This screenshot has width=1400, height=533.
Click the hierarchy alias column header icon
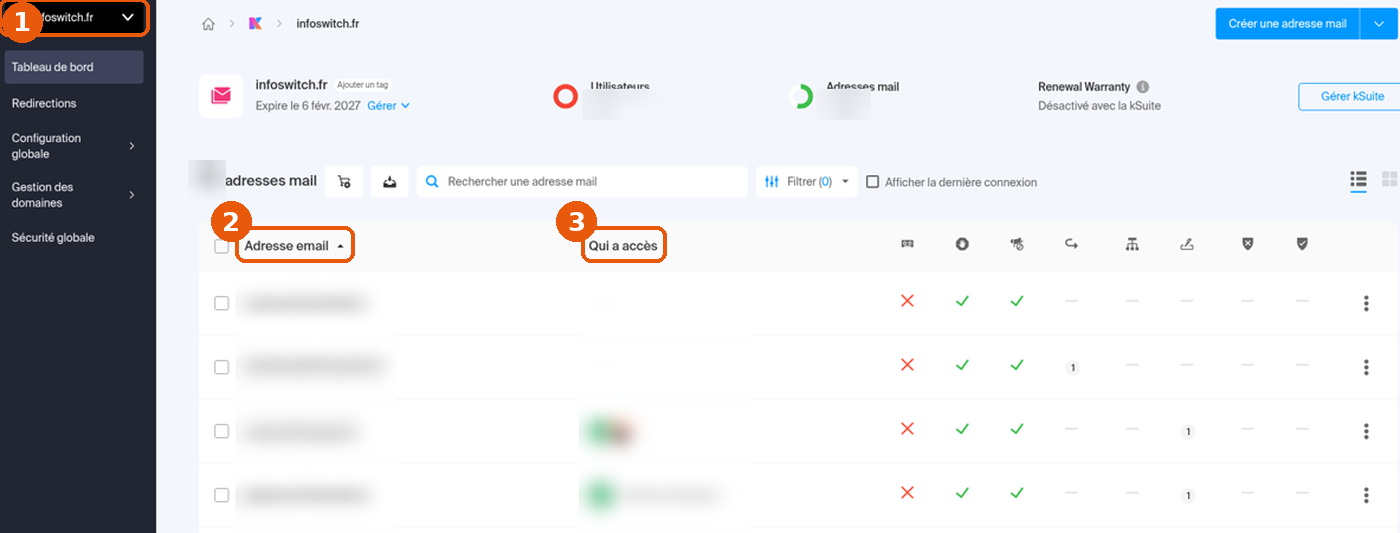(x=1132, y=244)
